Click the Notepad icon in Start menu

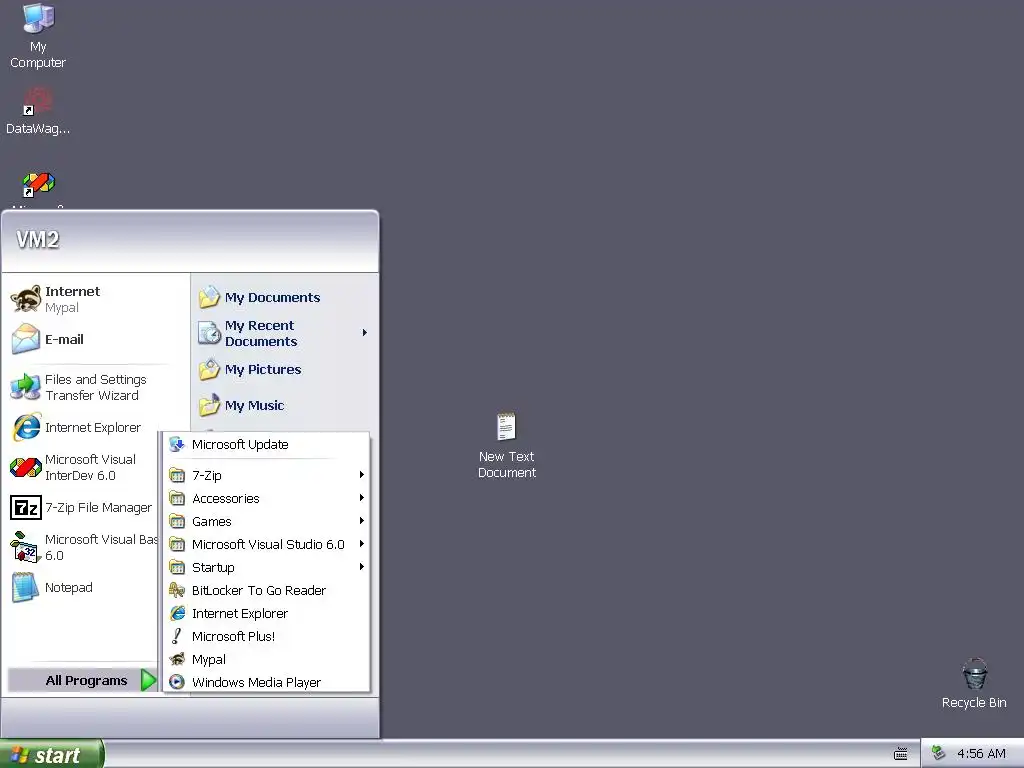click(x=26, y=587)
